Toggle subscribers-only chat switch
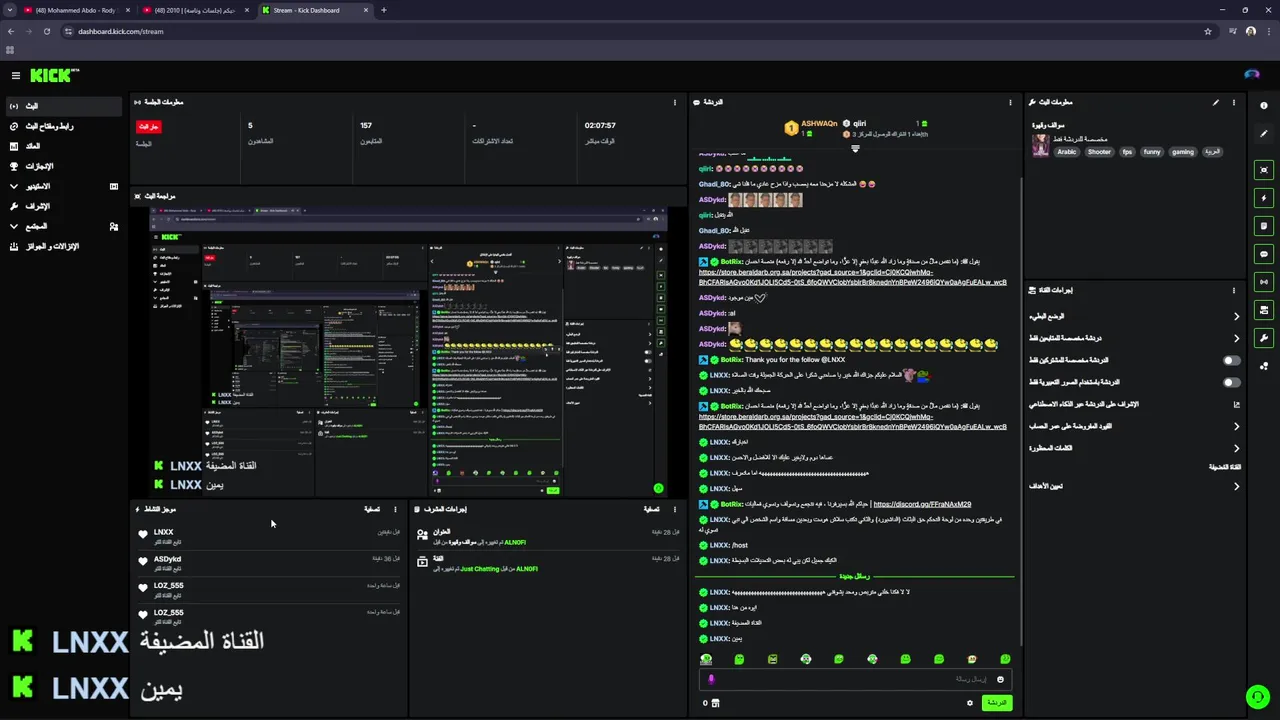 [1232, 360]
